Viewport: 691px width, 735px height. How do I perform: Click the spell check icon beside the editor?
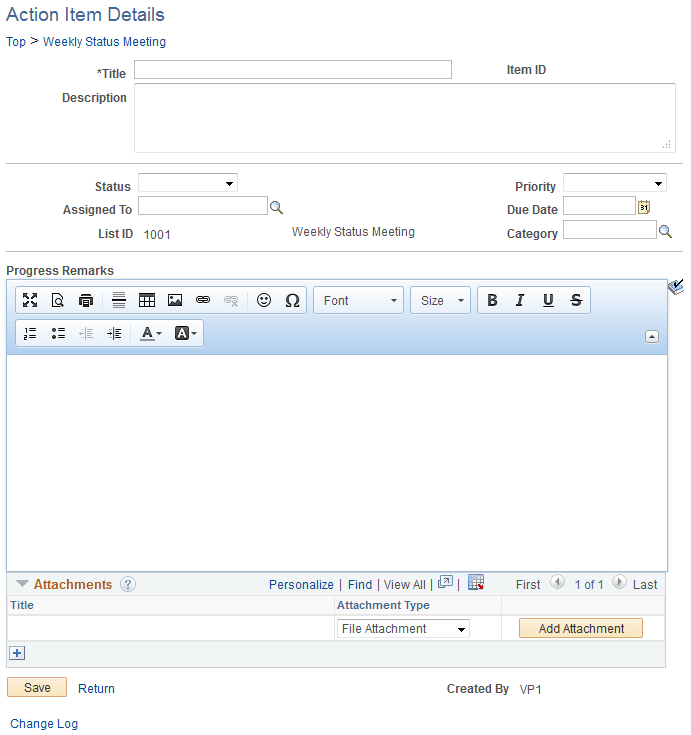coord(676,287)
